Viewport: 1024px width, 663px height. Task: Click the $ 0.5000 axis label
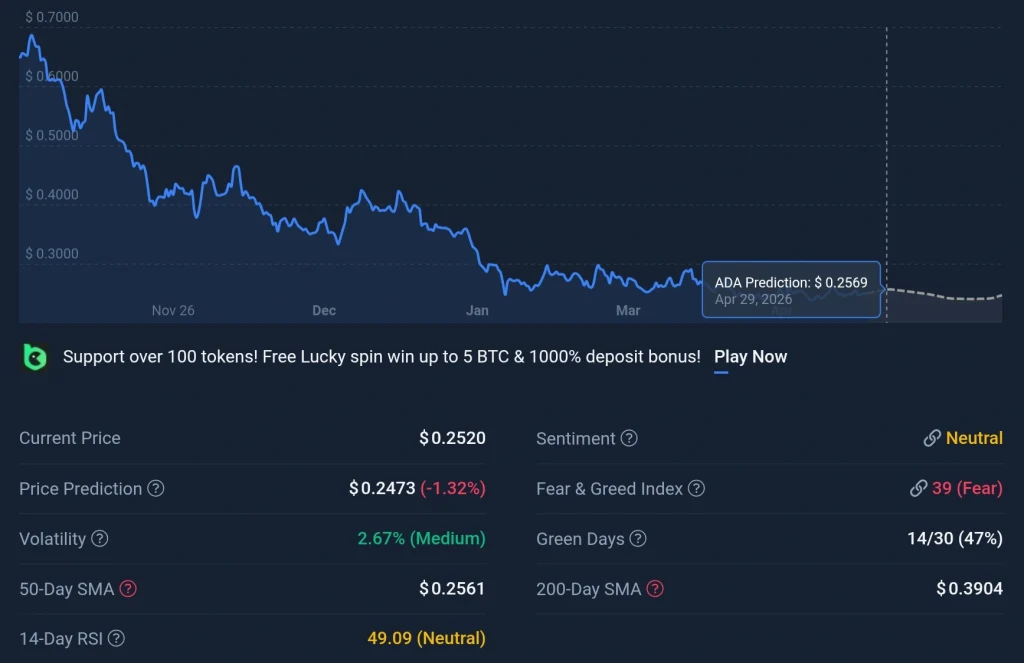click(x=52, y=135)
